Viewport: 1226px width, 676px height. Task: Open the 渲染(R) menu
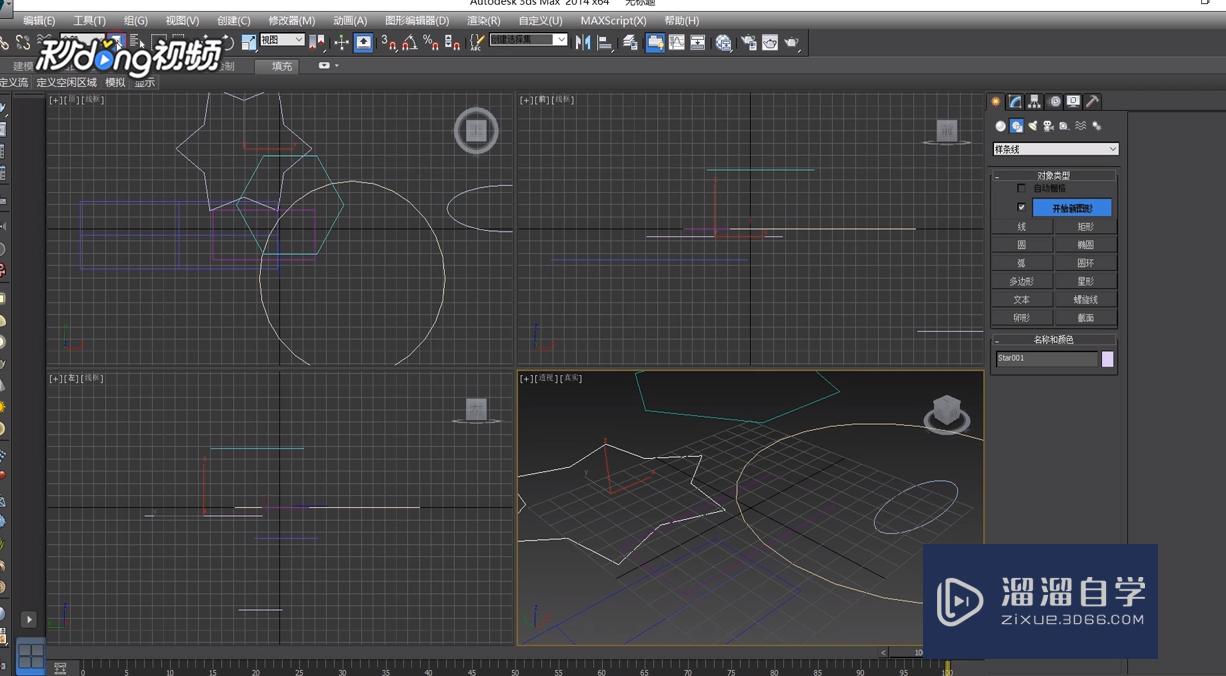pos(483,20)
